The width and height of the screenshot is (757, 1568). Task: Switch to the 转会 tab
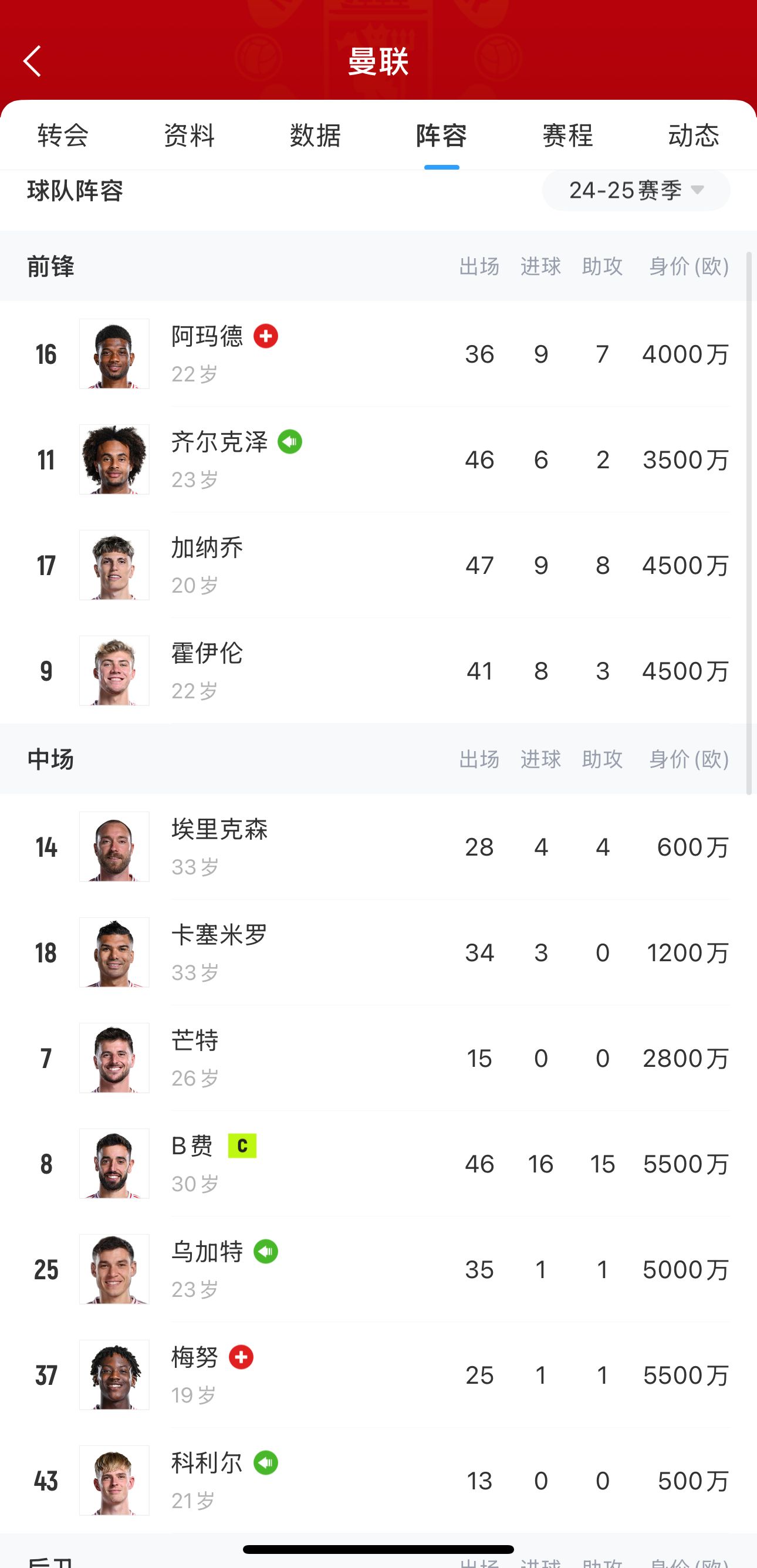coord(63,135)
